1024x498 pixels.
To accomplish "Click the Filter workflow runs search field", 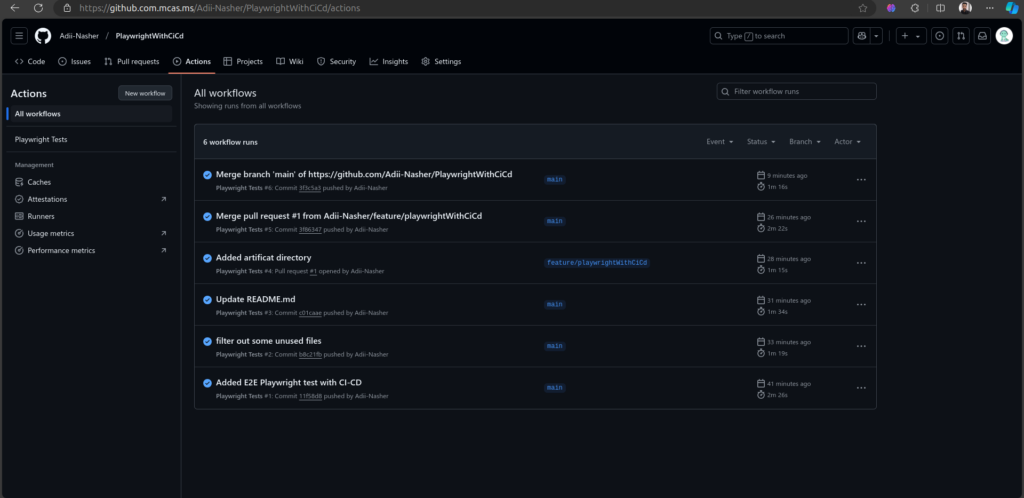I will point(797,92).
